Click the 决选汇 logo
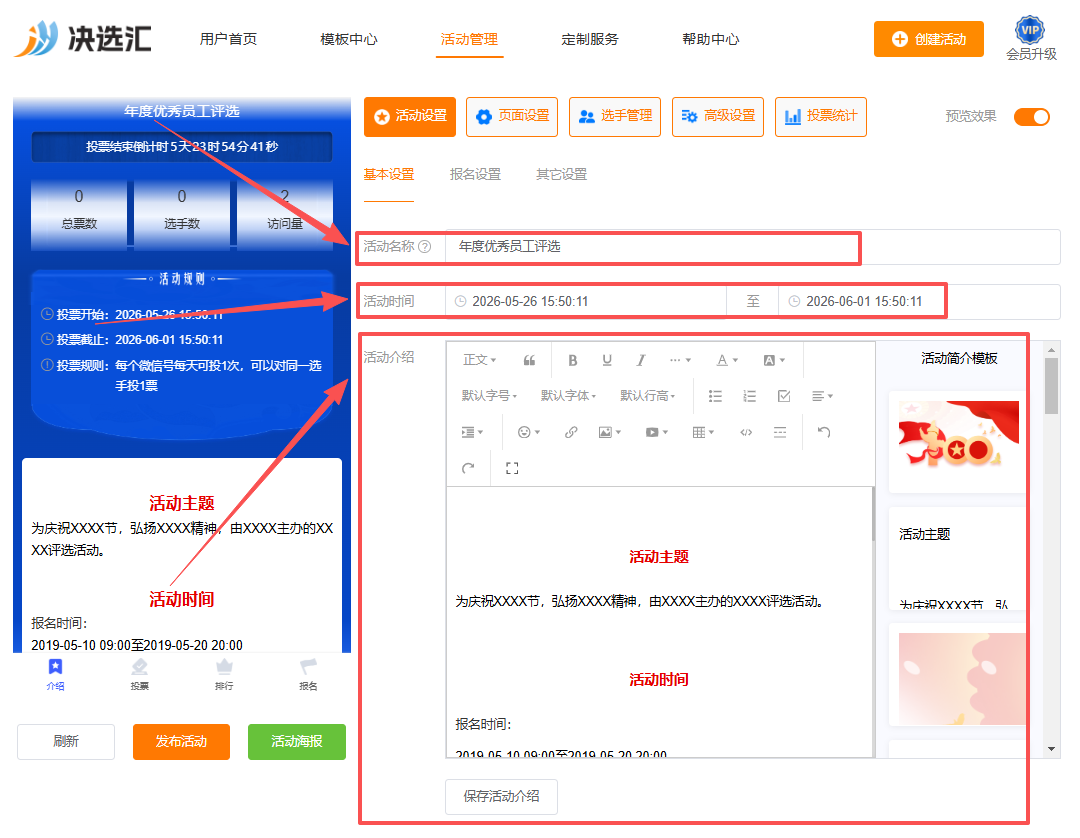 tap(83, 38)
